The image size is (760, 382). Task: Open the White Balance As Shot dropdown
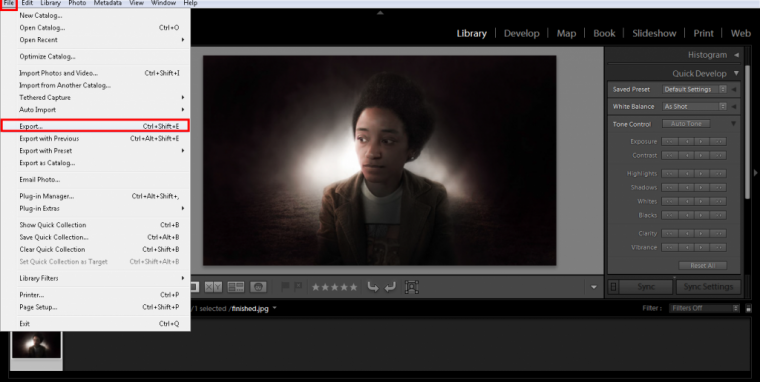pyautogui.click(x=695, y=106)
